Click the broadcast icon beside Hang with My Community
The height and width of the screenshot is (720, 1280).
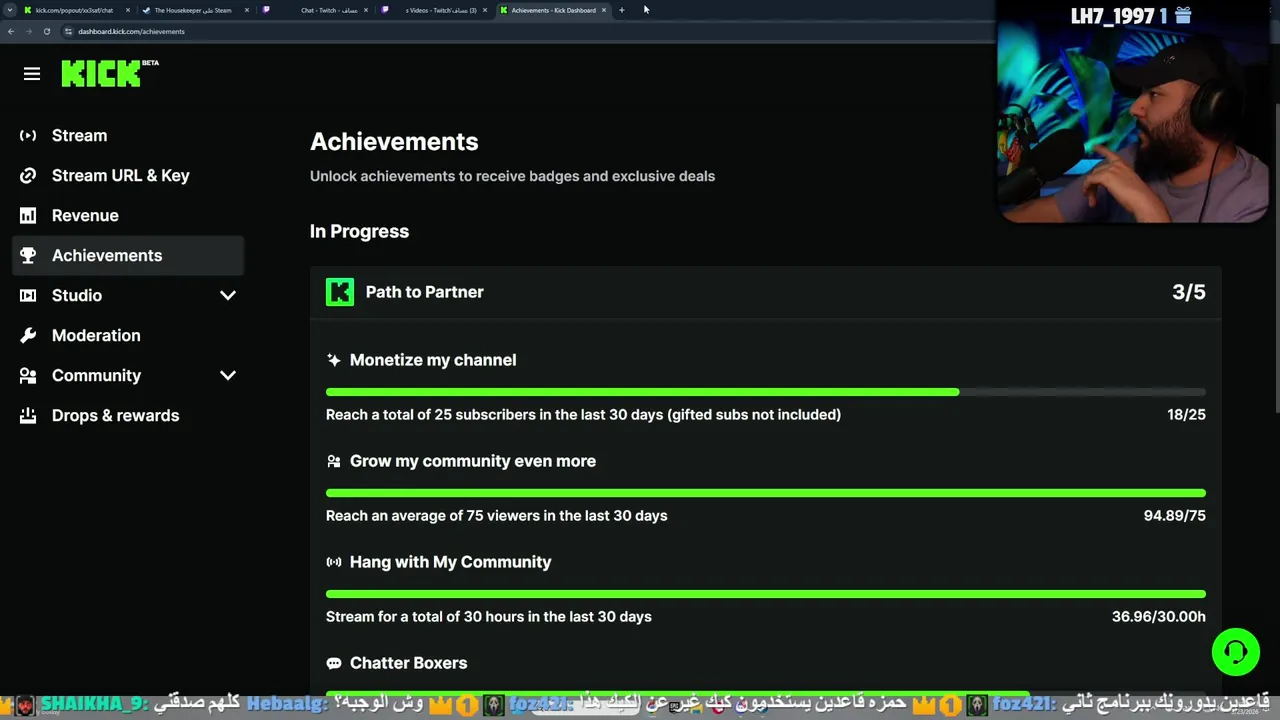click(x=334, y=562)
